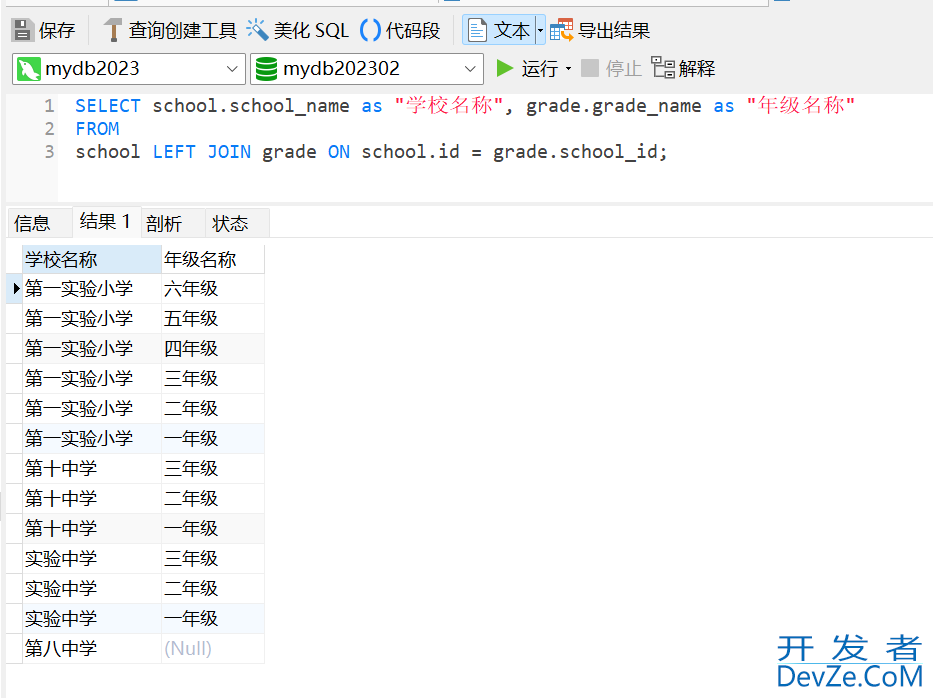933x698 pixels.
Task: Click Beautify SQL (美化 SQL) wand icon
Action: [x=257, y=30]
